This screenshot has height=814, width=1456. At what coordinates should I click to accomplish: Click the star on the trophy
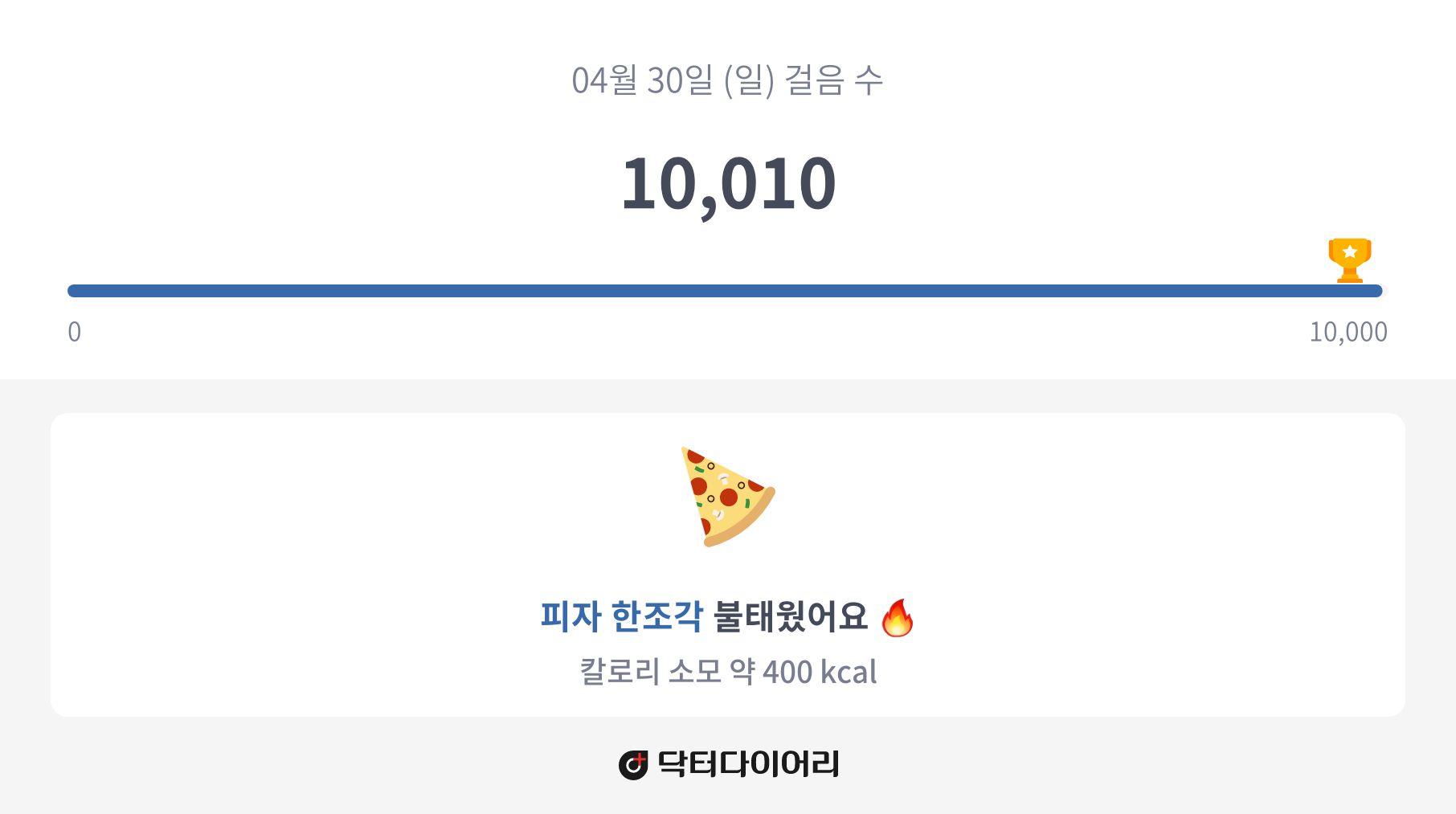pos(1350,252)
